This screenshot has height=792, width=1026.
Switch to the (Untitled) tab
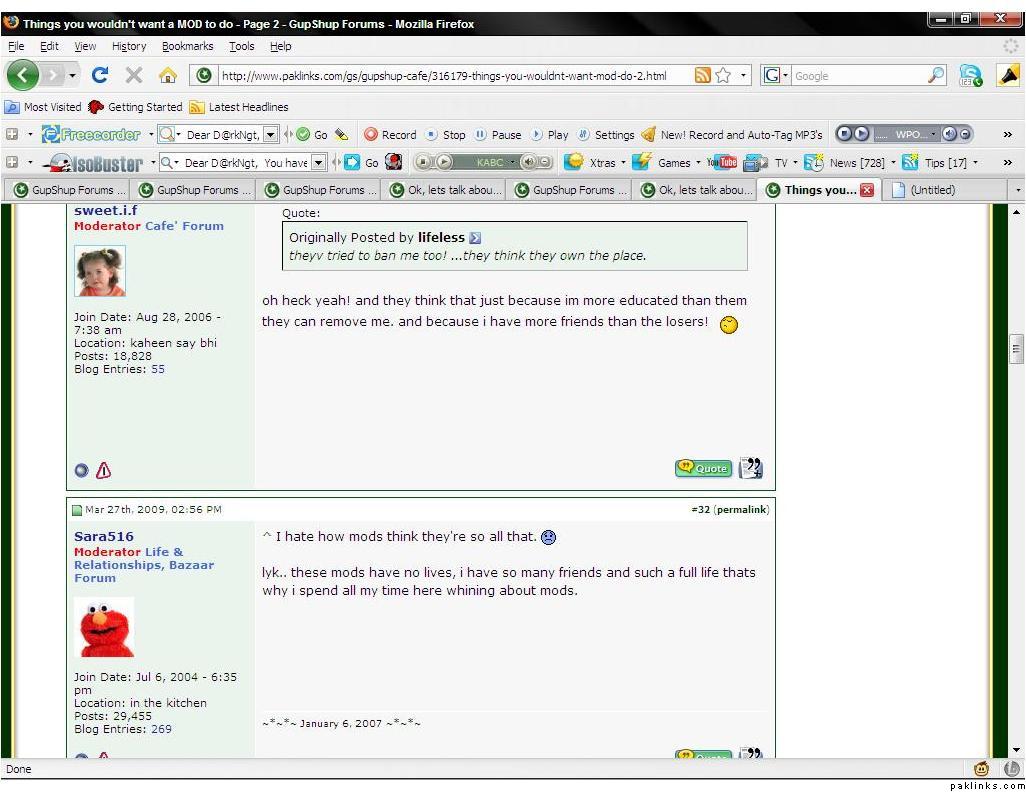pyautogui.click(x=932, y=190)
